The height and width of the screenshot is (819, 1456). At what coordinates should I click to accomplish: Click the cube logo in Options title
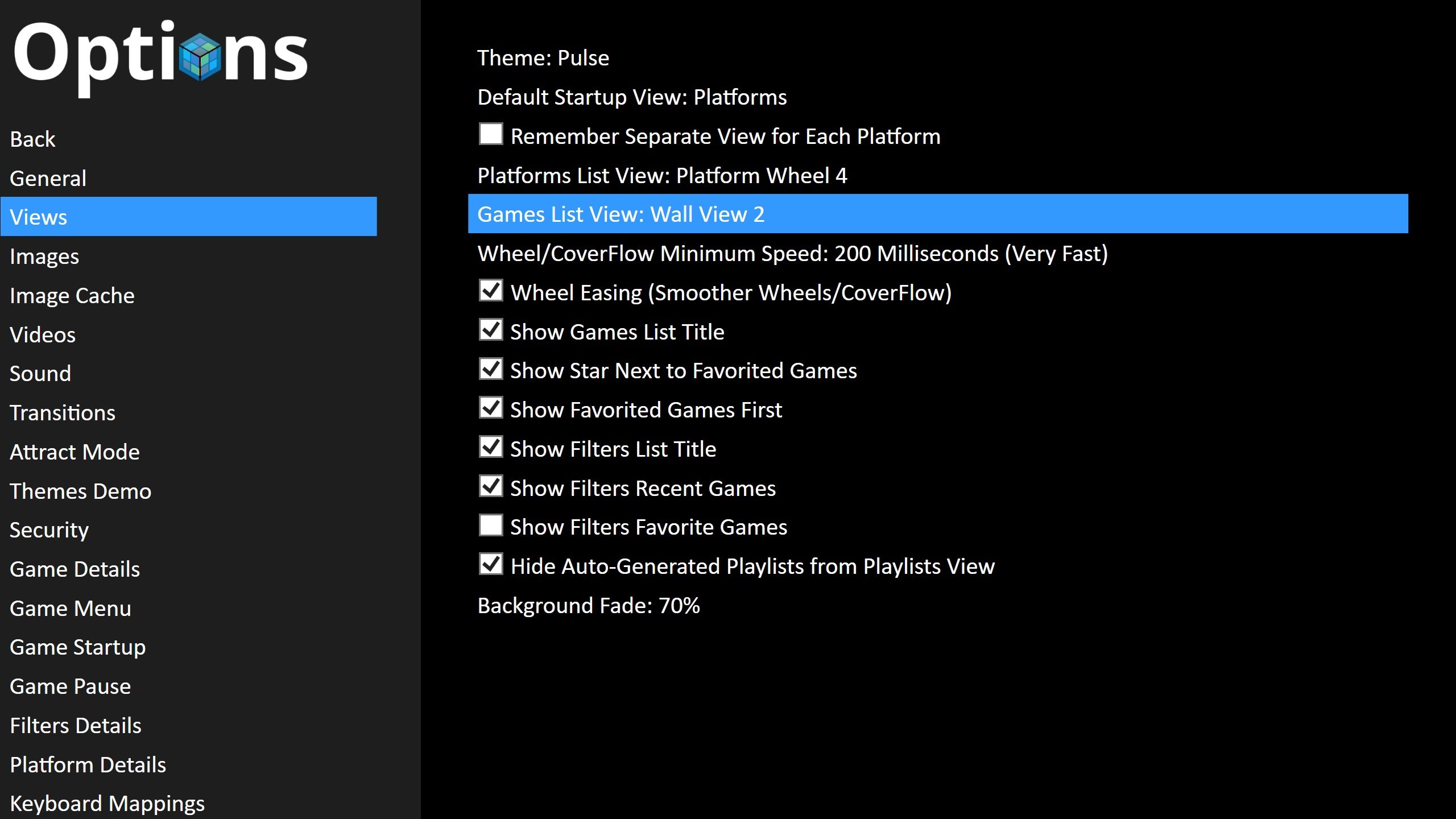point(200,56)
